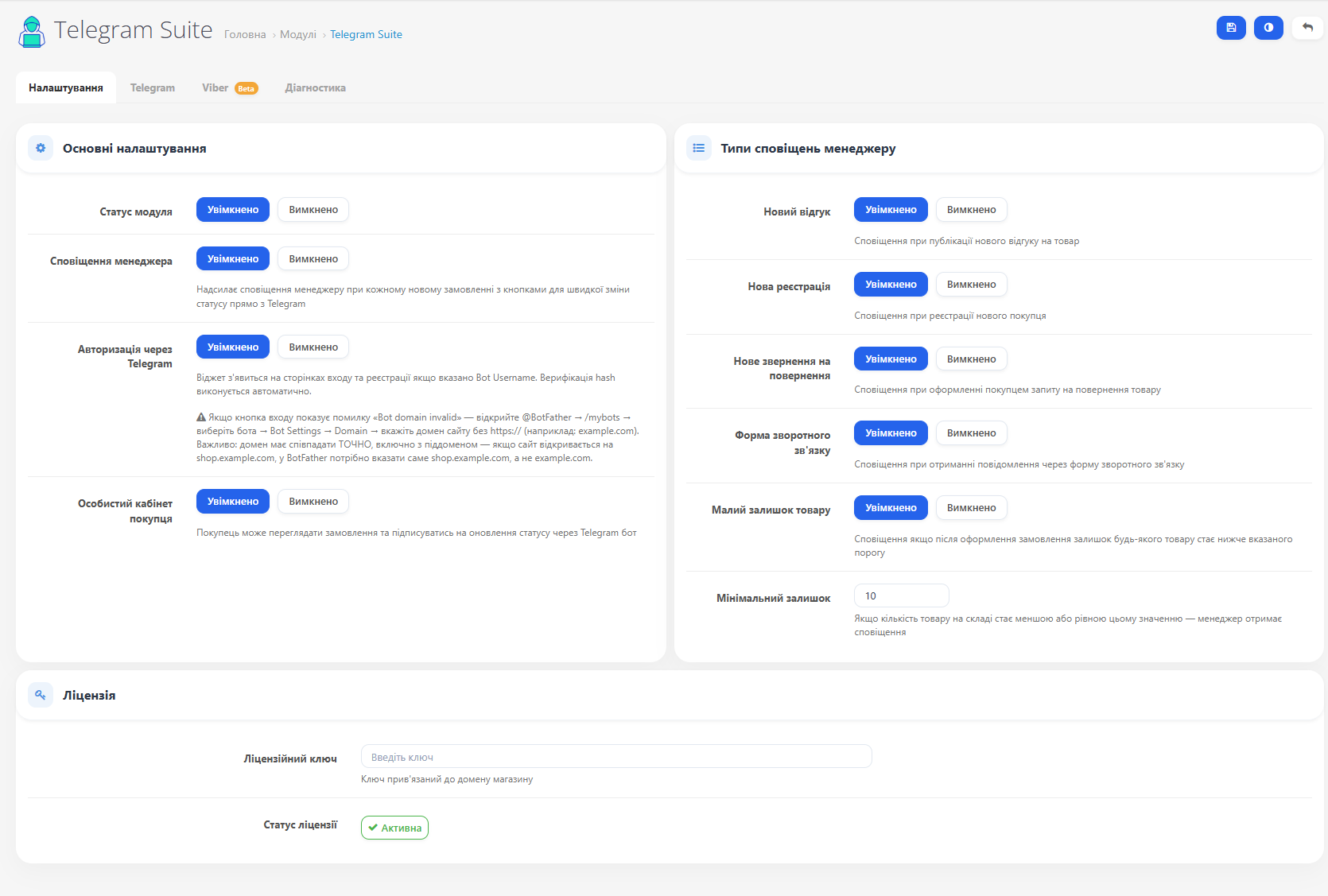
Task: Set Статус модуля to Увімкнено
Action: (x=233, y=210)
